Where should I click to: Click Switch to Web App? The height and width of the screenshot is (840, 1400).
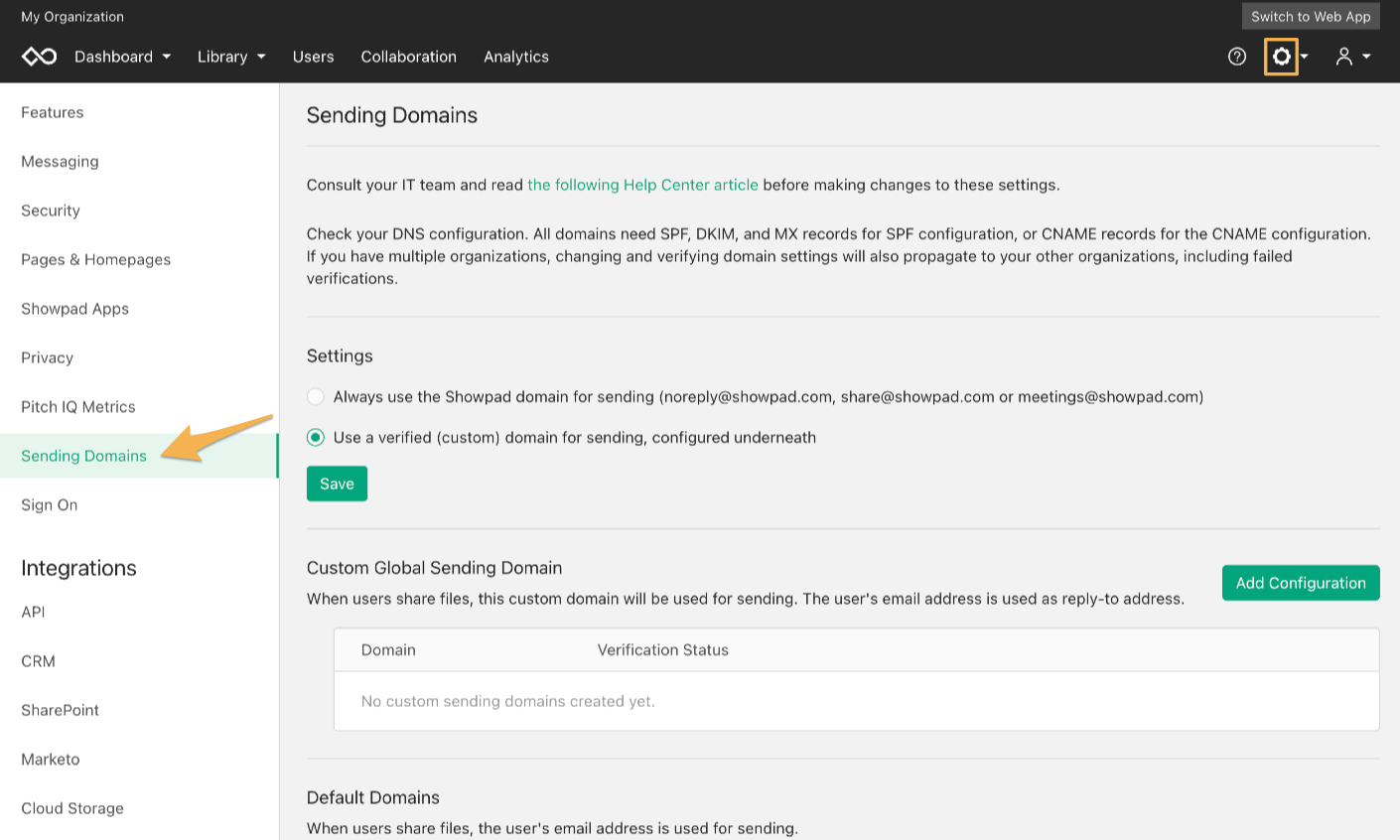pos(1311,16)
